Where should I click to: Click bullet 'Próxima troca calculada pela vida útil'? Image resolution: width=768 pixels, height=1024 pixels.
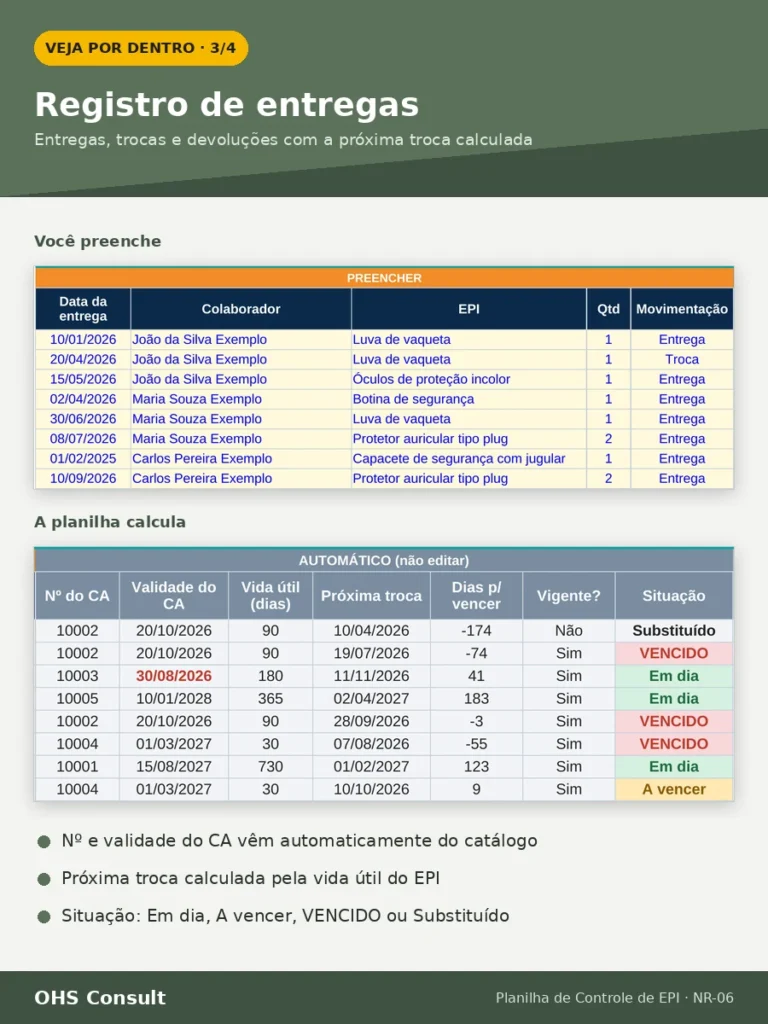pyautogui.click(x=251, y=878)
